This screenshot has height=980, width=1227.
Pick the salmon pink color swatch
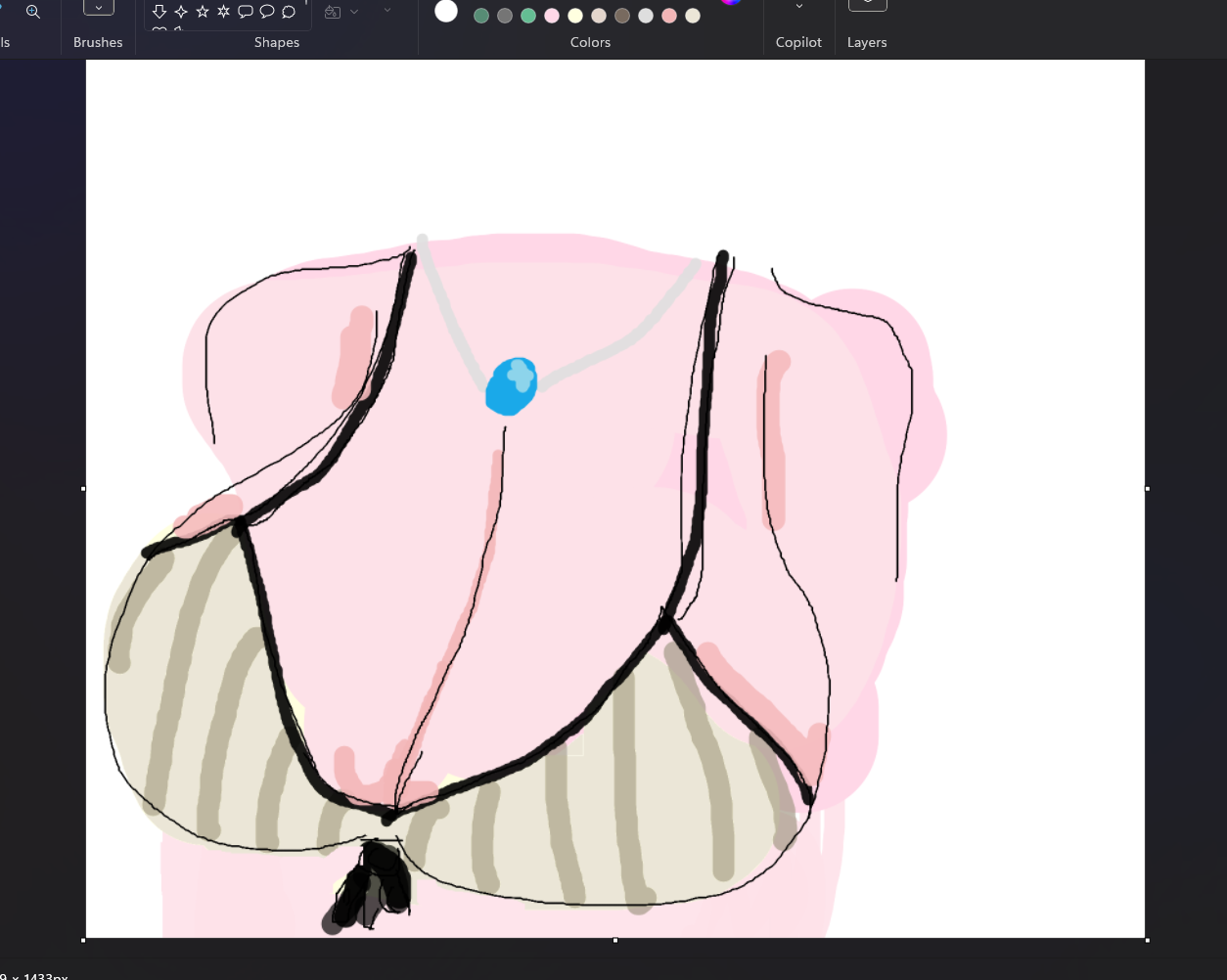pyautogui.click(x=669, y=16)
